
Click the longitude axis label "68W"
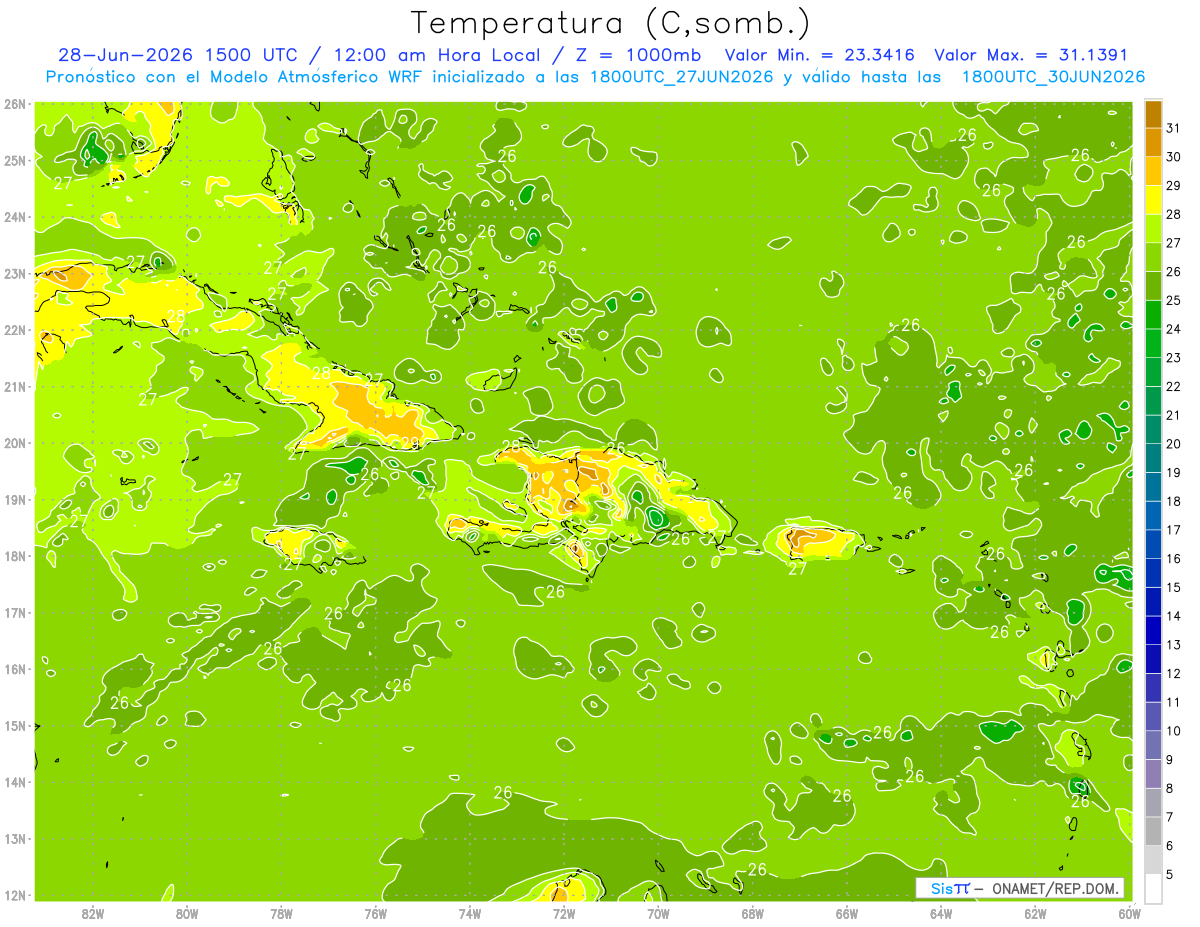pyautogui.click(x=752, y=913)
